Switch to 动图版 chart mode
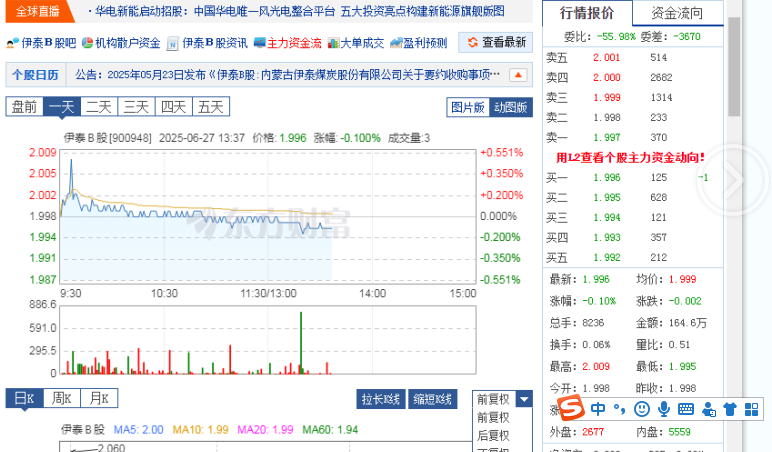The image size is (772, 452). point(511,107)
